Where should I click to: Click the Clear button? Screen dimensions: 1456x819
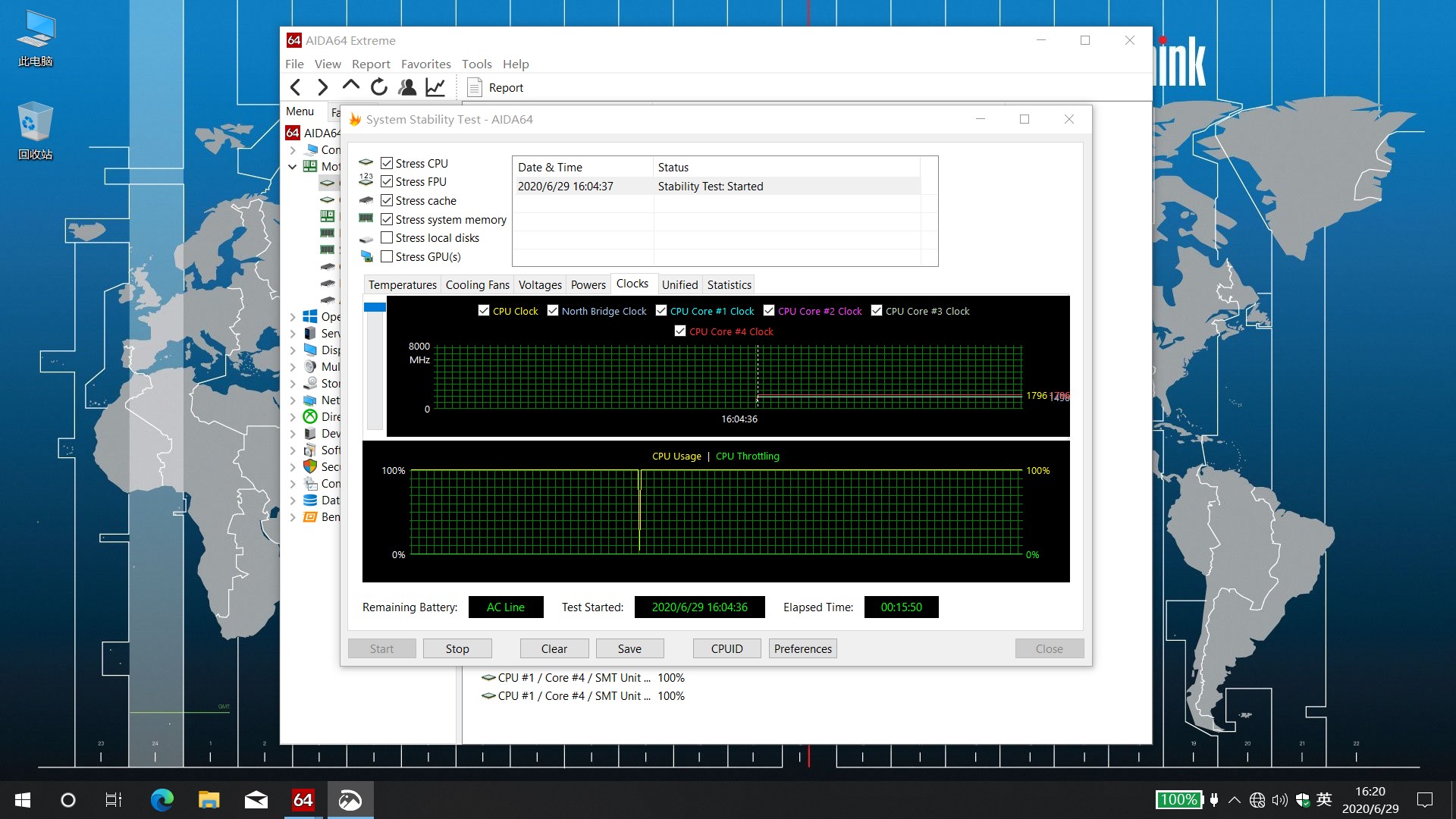[554, 648]
